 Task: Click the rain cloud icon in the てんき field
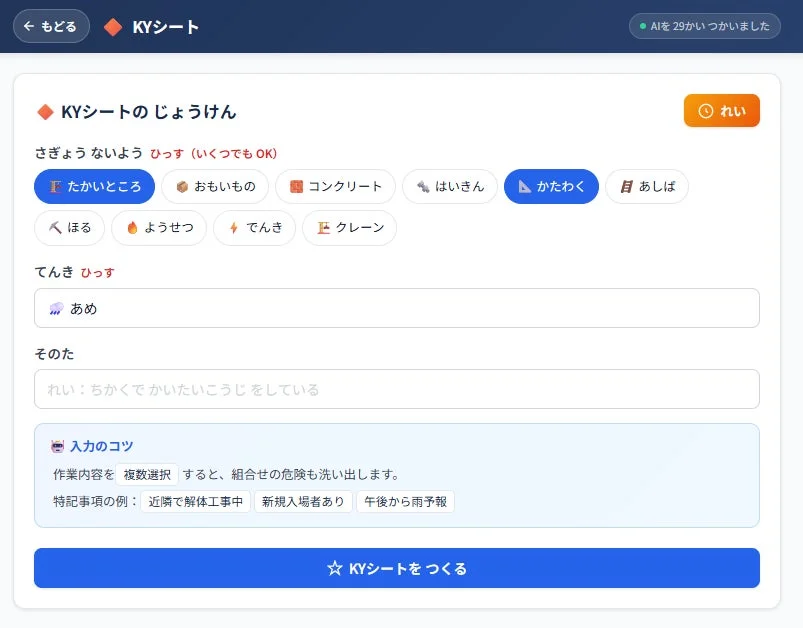click(56, 308)
